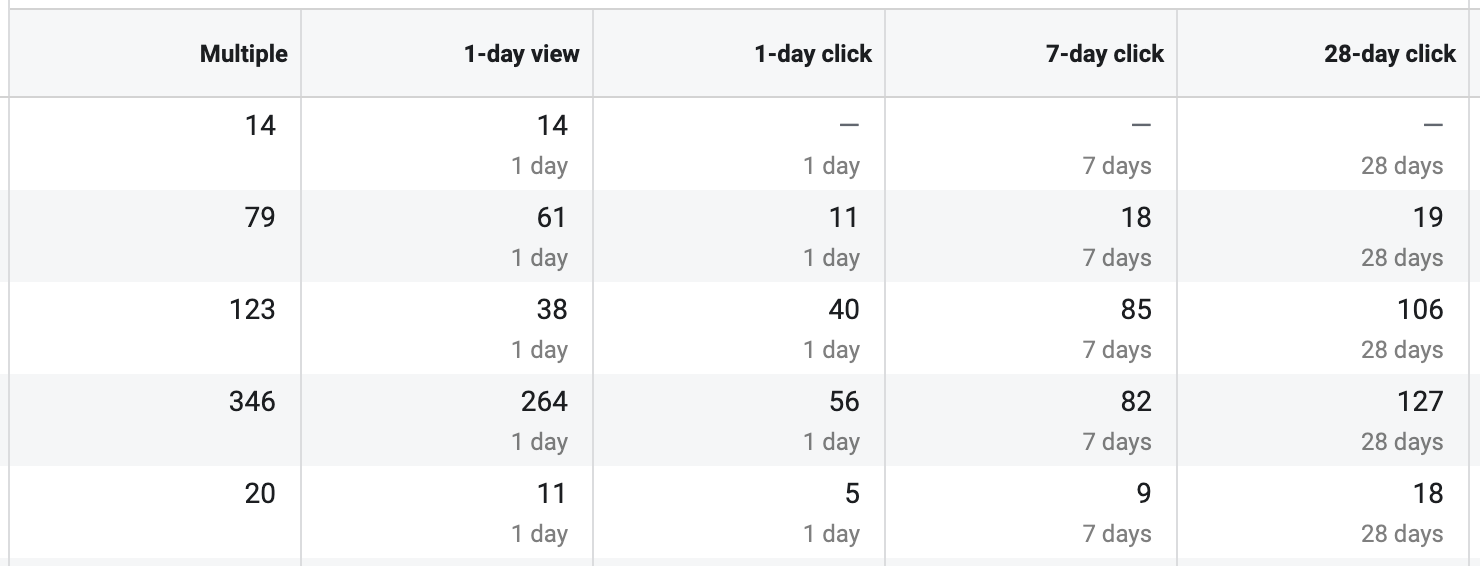Image resolution: width=1480 pixels, height=566 pixels.
Task: Select the 106 value in 28-day click
Action: (x=1420, y=309)
